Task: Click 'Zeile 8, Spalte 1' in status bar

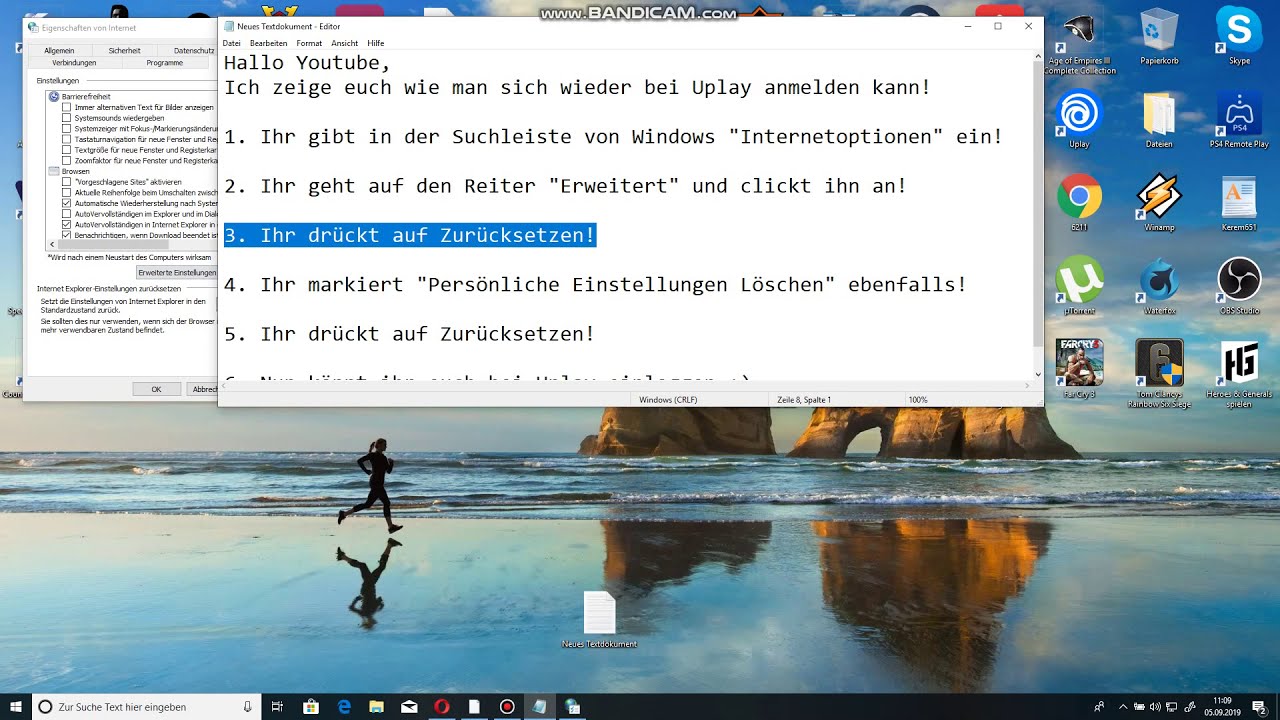Action: point(804,399)
